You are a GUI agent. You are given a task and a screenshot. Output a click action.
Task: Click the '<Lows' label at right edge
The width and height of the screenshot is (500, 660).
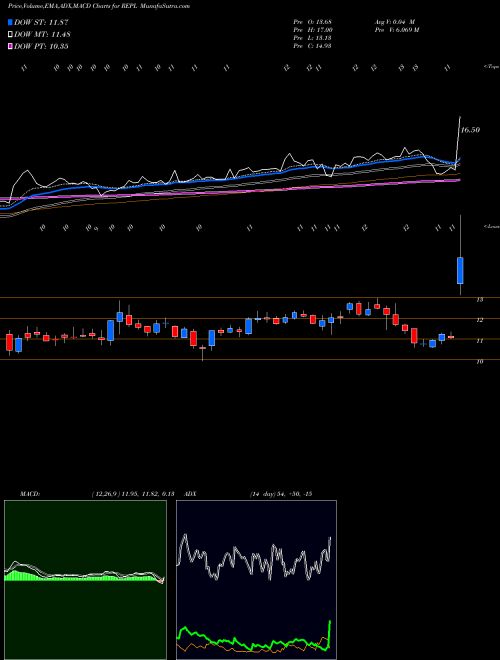click(x=491, y=226)
